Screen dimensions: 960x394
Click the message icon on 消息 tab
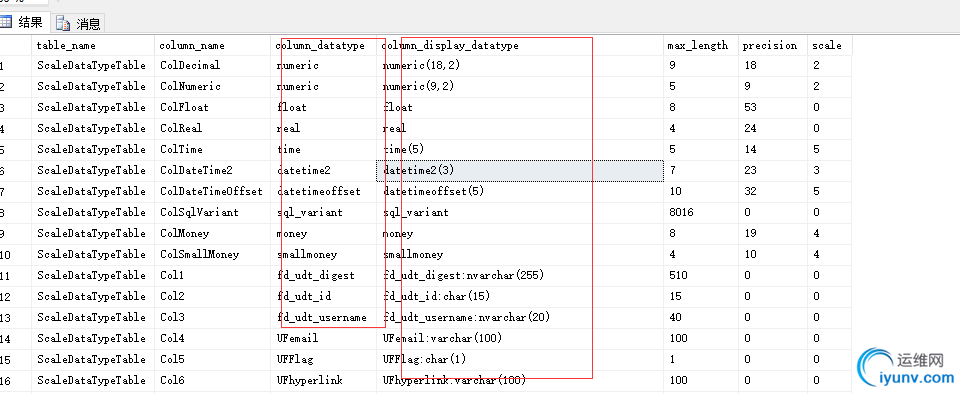coord(63,23)
